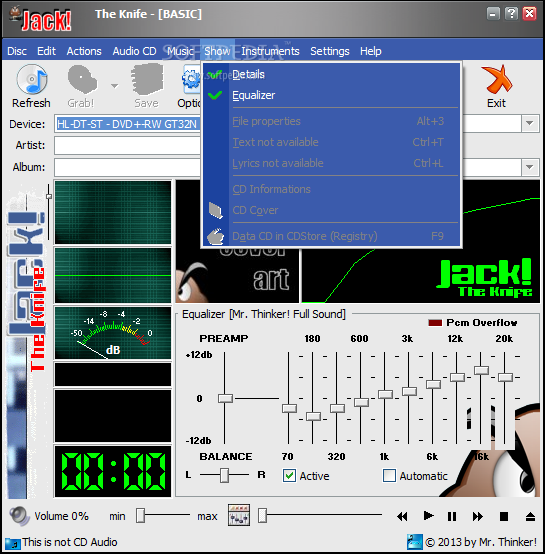The image size is (545, 554).
Task: Expand the Device dropdown arrow
Action: pos(529,123)
